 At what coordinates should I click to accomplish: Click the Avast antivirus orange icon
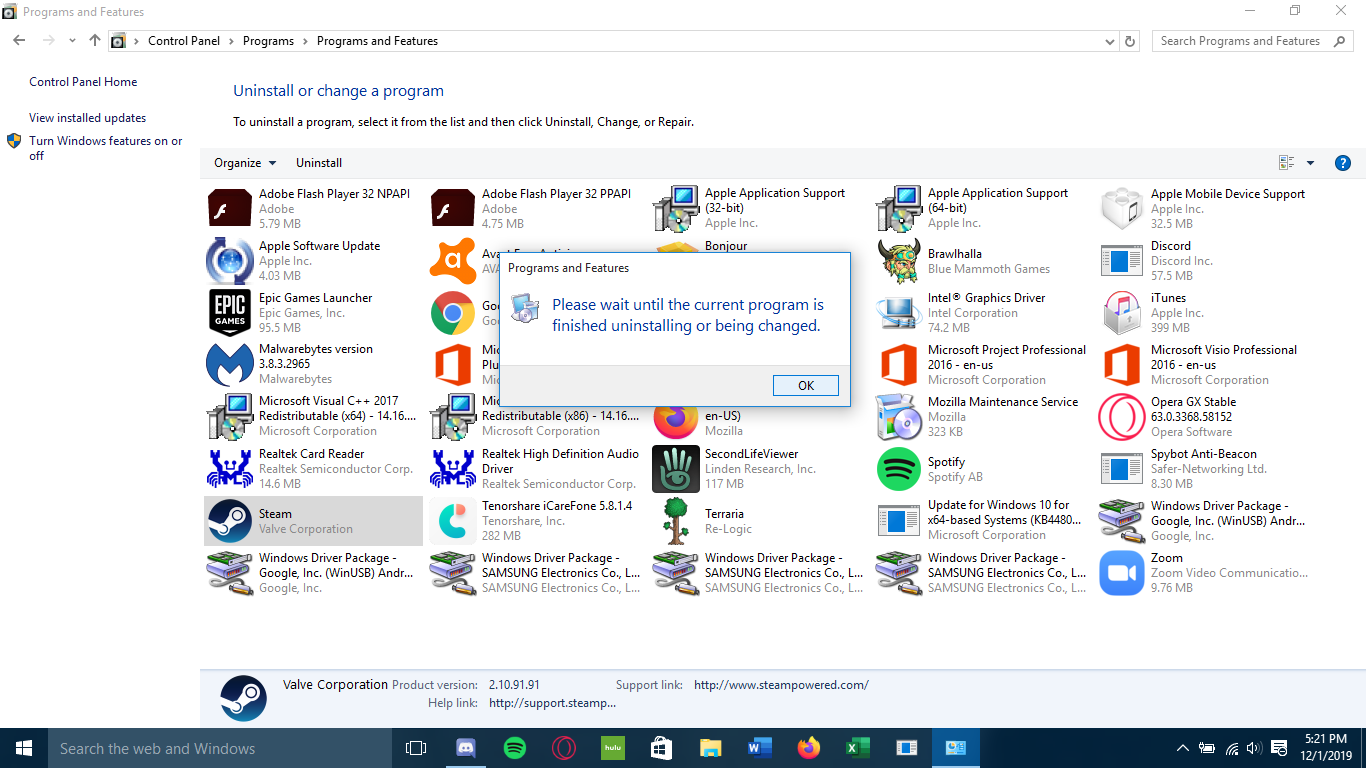(x=453, y=261)
